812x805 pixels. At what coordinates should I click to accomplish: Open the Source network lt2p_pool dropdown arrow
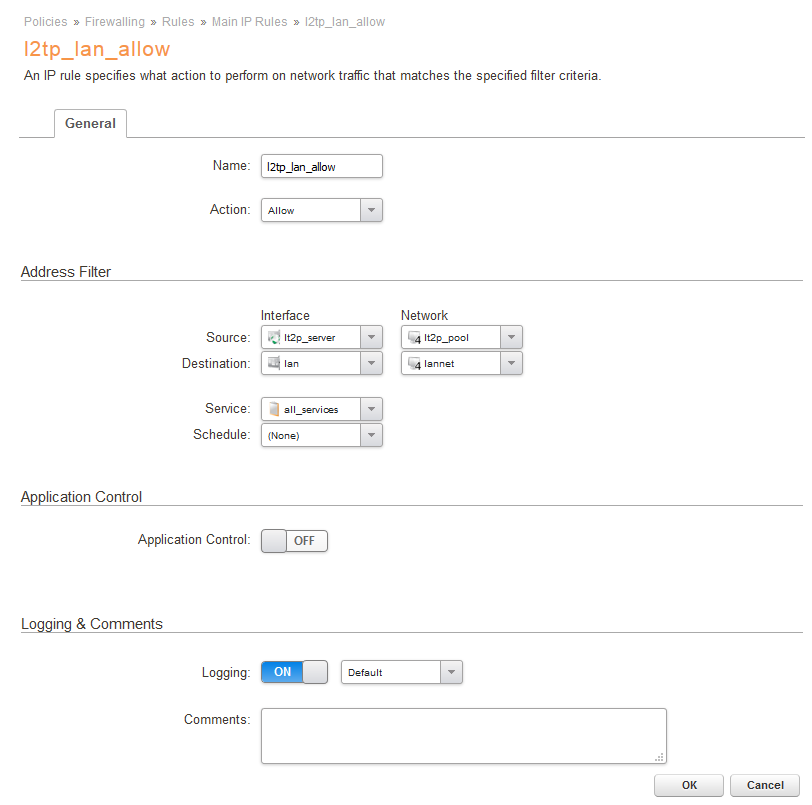tap(511, 337)
